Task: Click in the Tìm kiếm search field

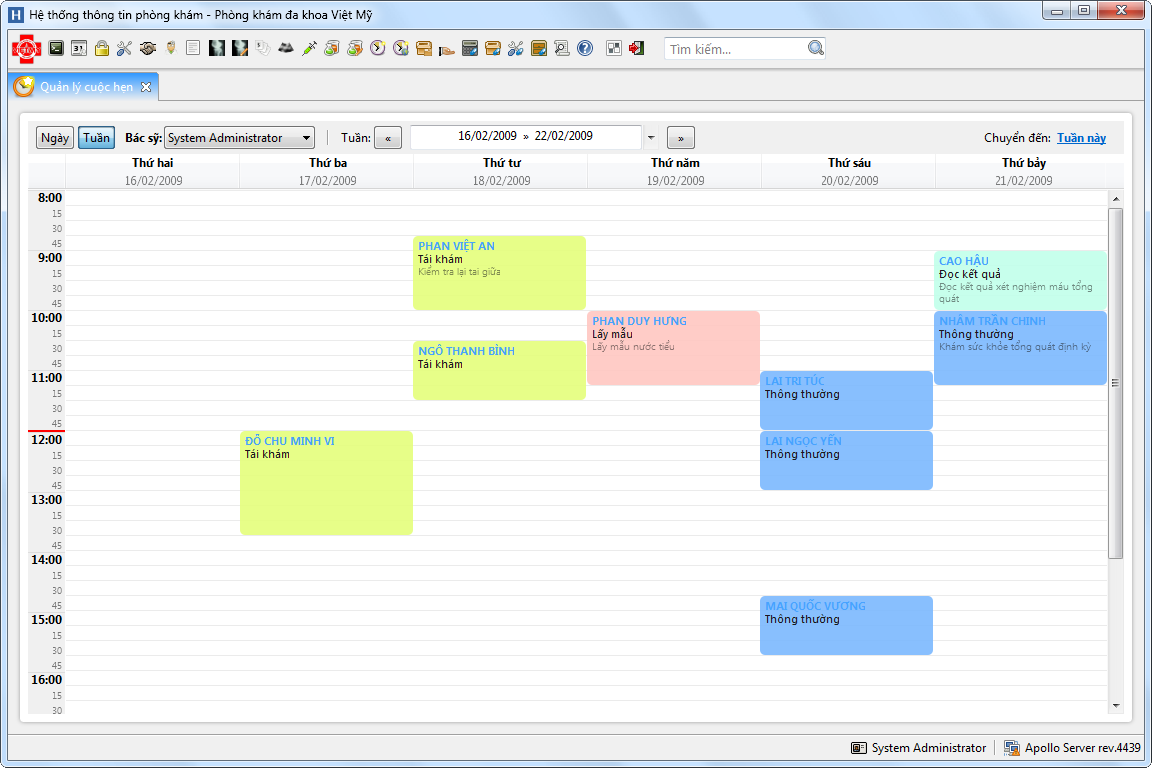Action: click(735, 49)
